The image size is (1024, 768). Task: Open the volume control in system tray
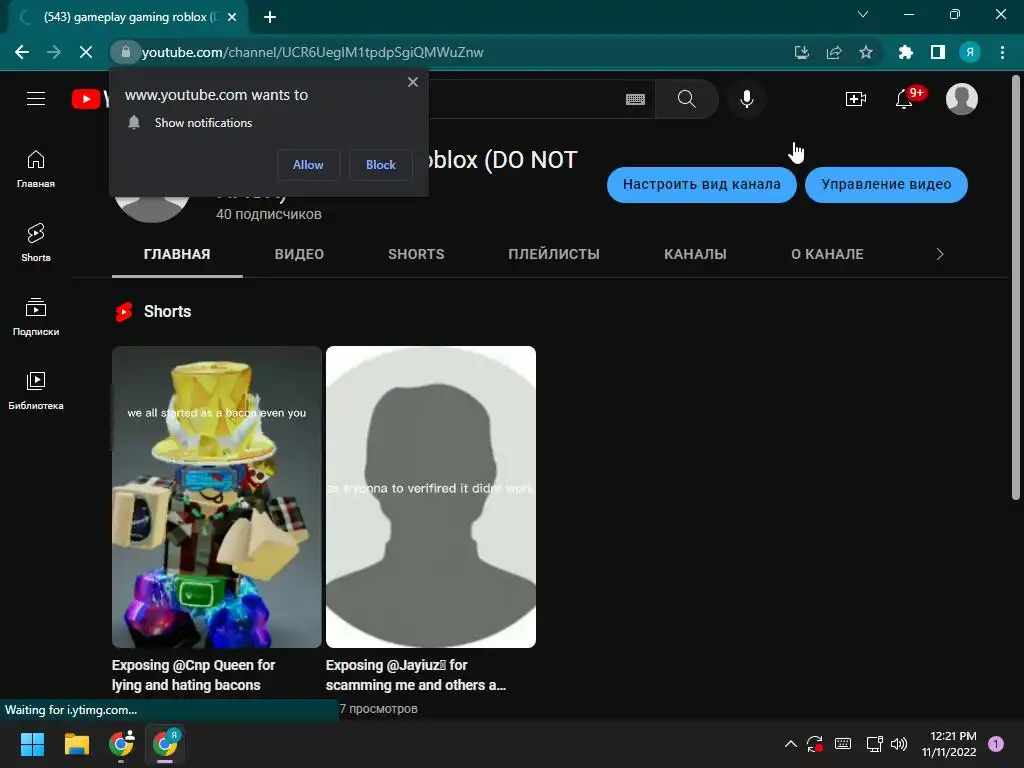(x=899, y=744)
